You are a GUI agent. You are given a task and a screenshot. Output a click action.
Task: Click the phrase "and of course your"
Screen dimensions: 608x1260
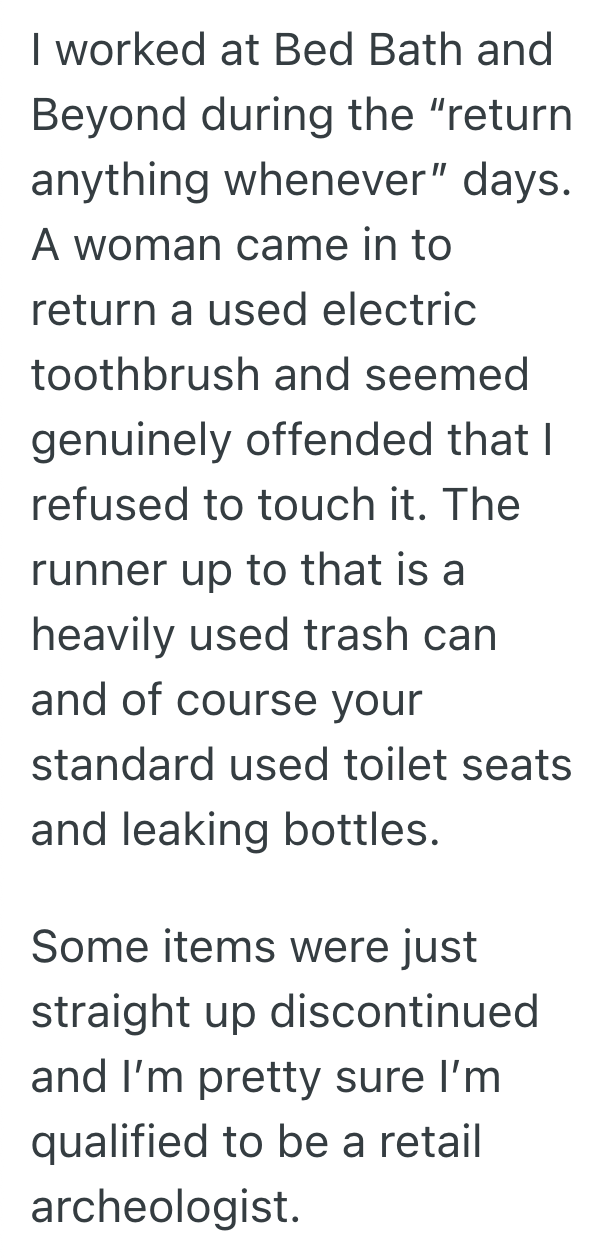[227, 700]
